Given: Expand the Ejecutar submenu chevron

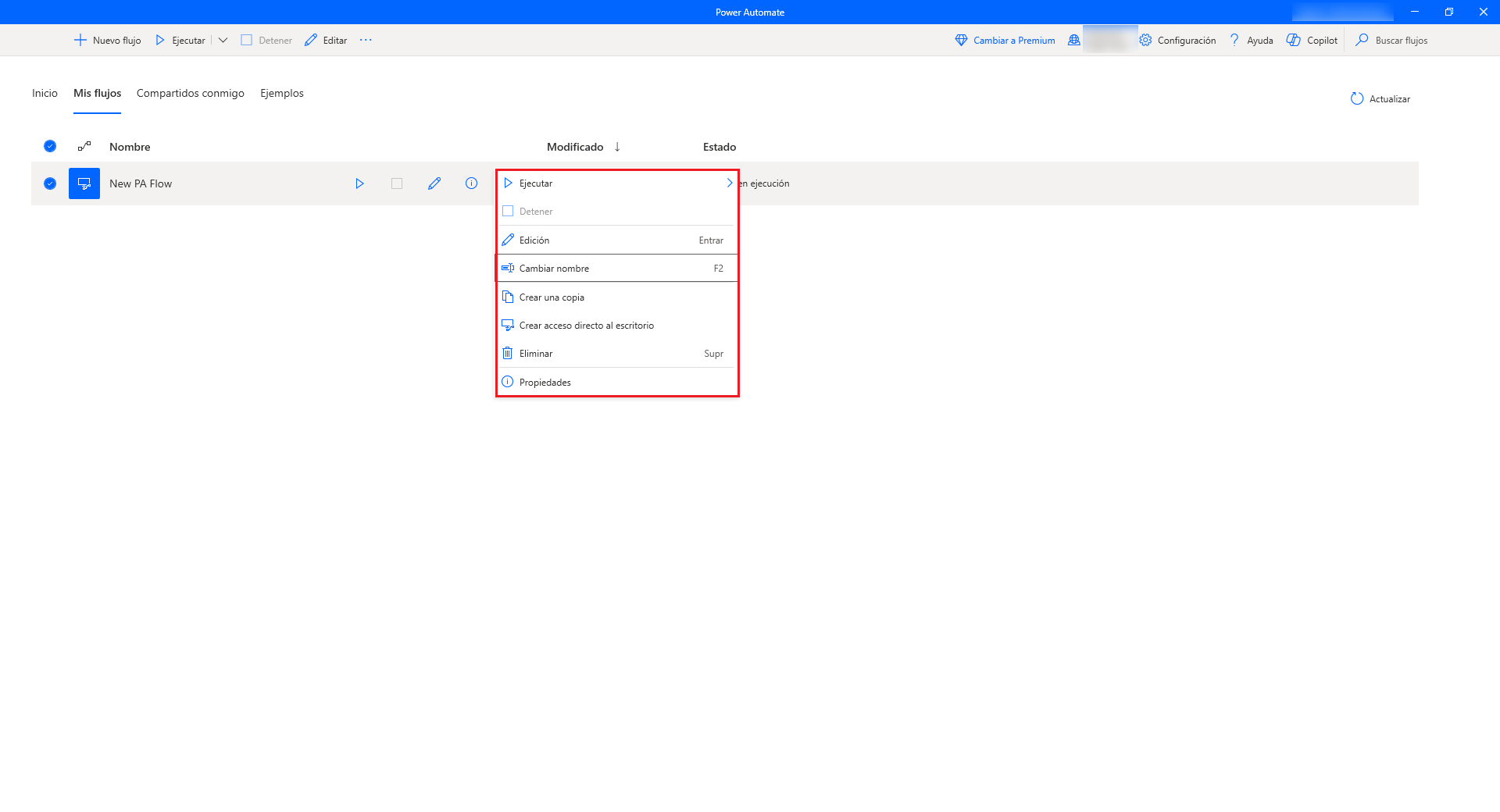Looking at the screenshot, I should coord(730,183).
